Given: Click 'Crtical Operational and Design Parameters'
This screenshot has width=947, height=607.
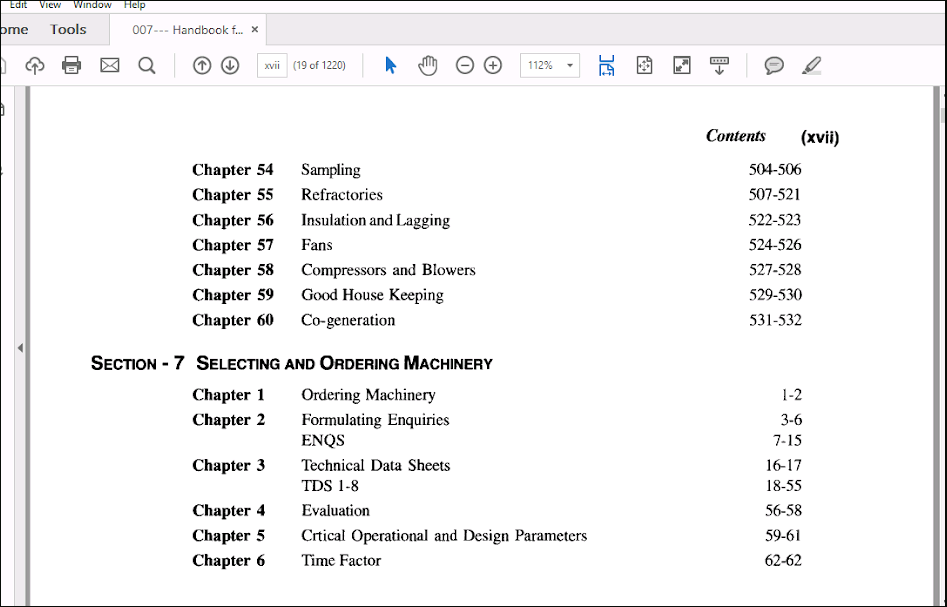Looking at the screenshot, I should click(444, 536).
